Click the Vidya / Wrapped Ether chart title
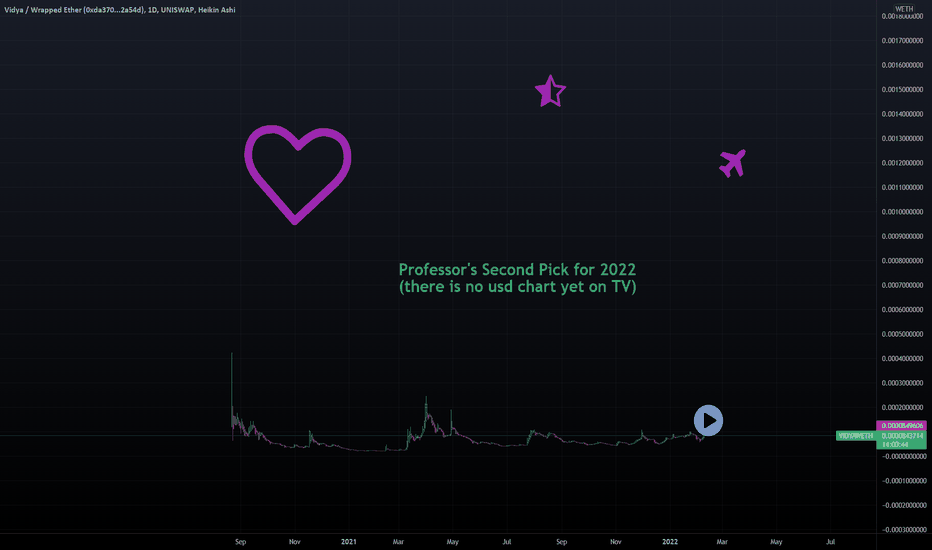Image resolution: width=932 pixels, height=550 pixels. click(119, 10)
